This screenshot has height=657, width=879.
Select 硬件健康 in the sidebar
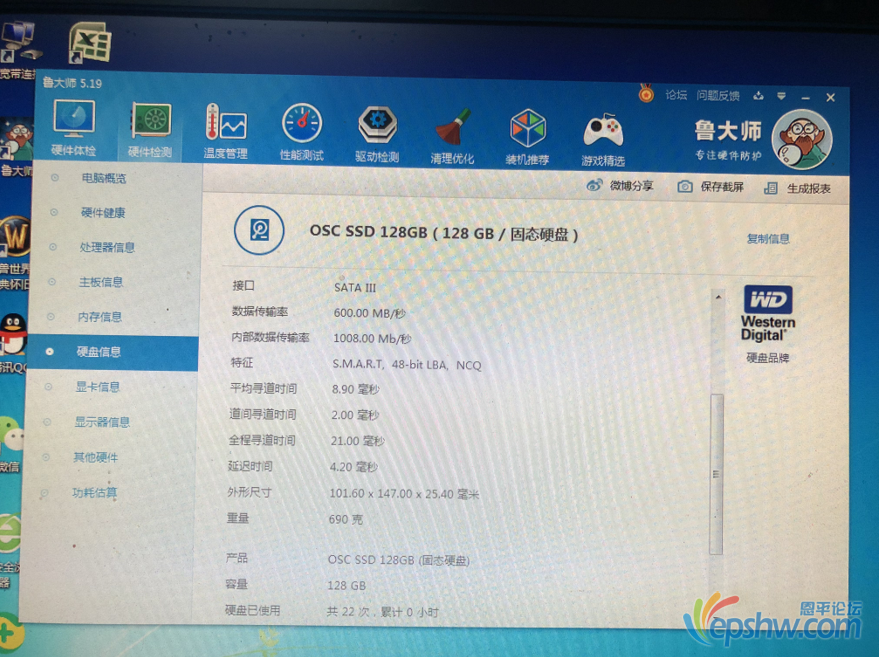point(103,212)
